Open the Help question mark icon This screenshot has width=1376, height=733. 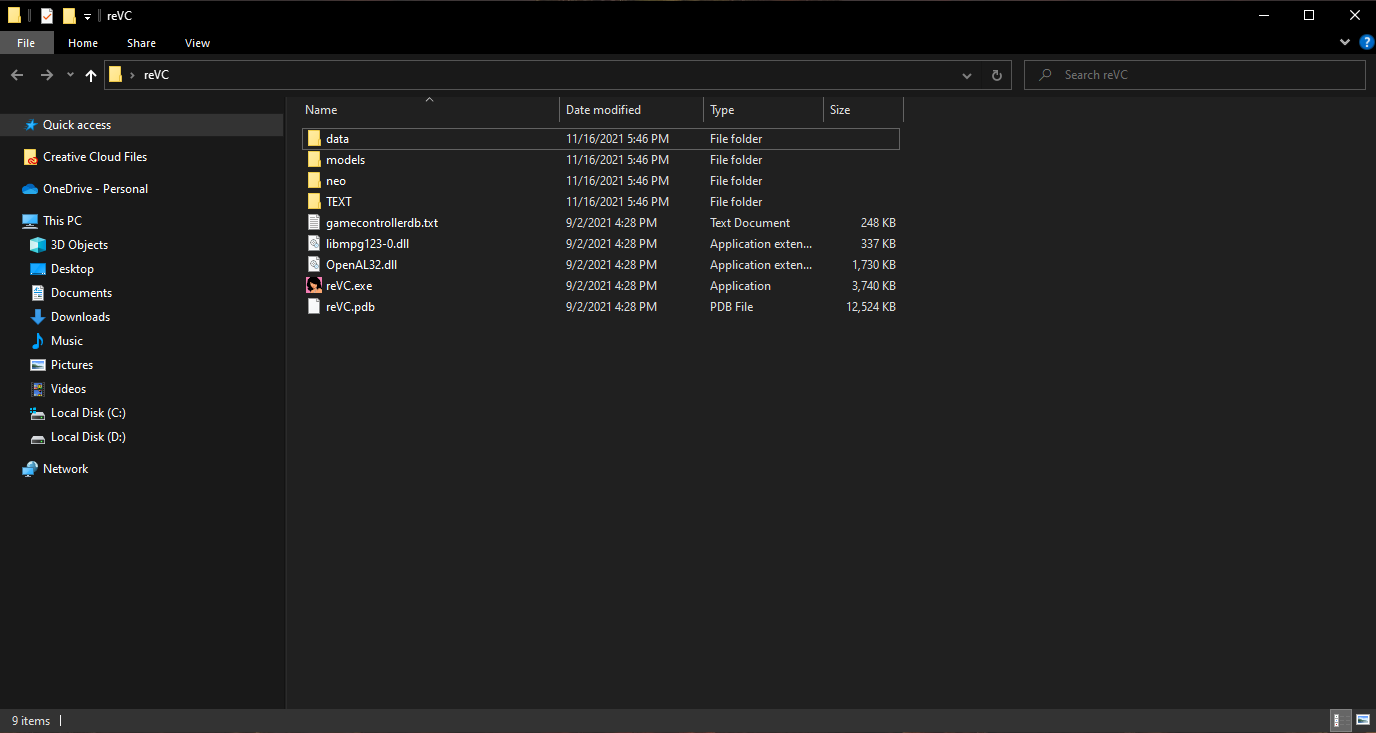point(1367,42)
